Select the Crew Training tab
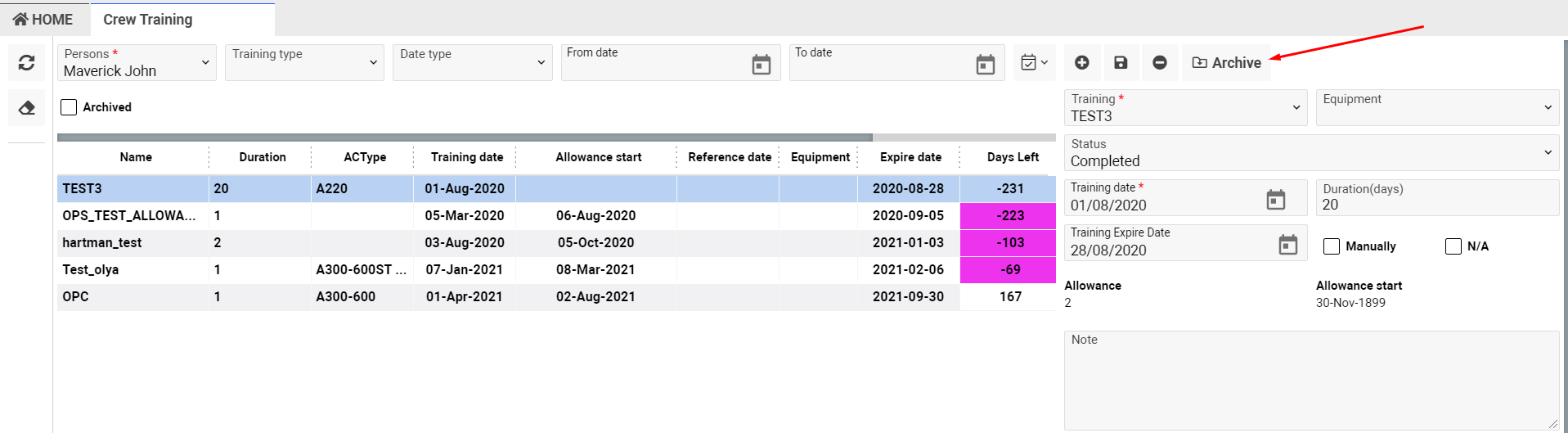This screenshot has height=433, width=1568. coord(148,19)
